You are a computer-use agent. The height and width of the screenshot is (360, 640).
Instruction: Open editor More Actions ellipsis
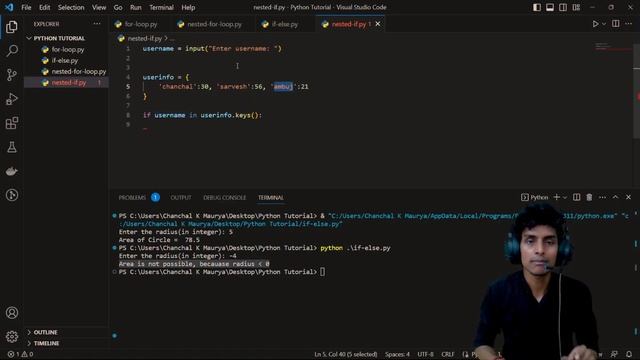(629, 24)
